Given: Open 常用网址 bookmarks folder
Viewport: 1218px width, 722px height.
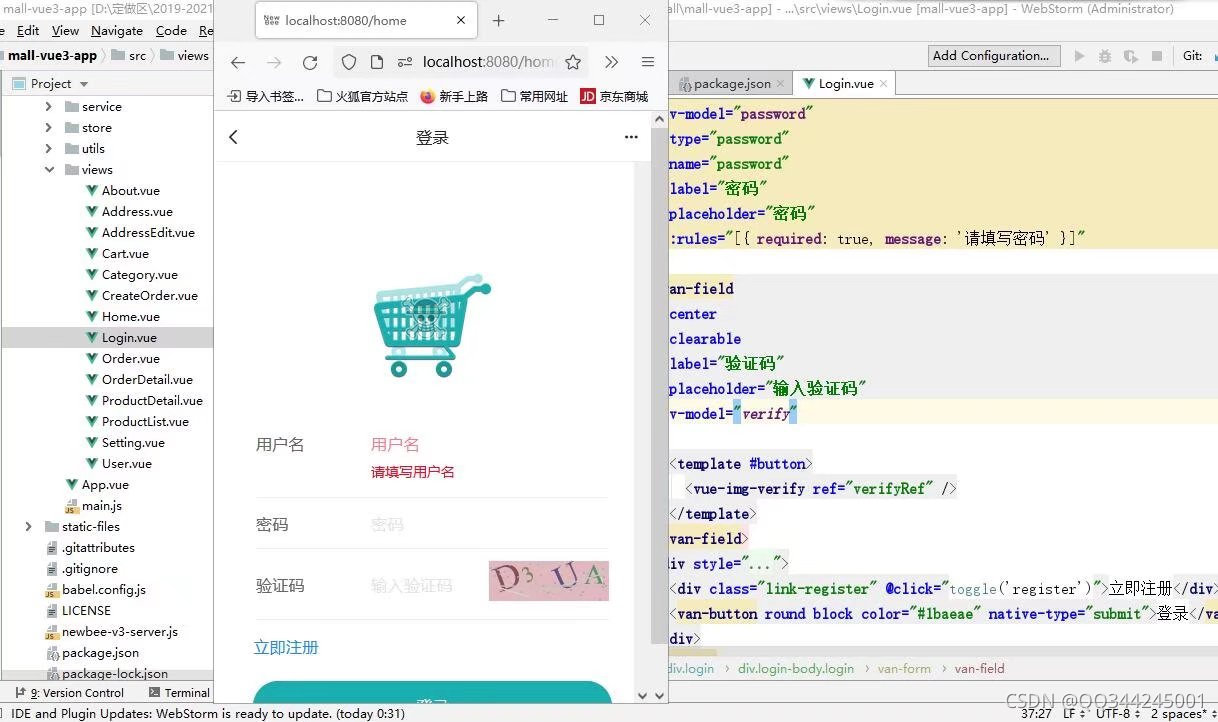Looking at the screenshot, I should pyautogui.click(x=534, y=96).
